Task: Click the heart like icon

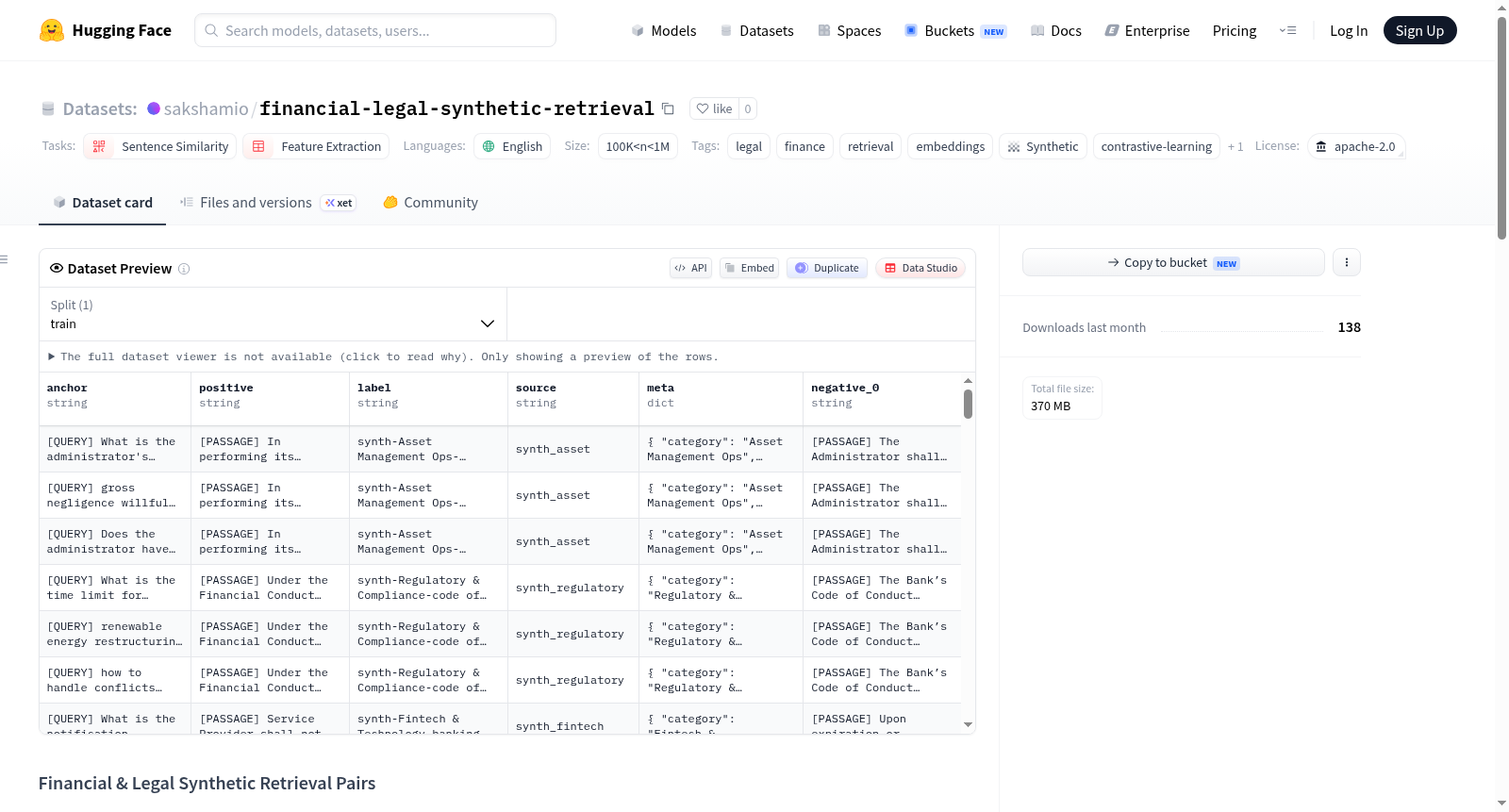Action: pyautogui.click(x=703, y=108)
